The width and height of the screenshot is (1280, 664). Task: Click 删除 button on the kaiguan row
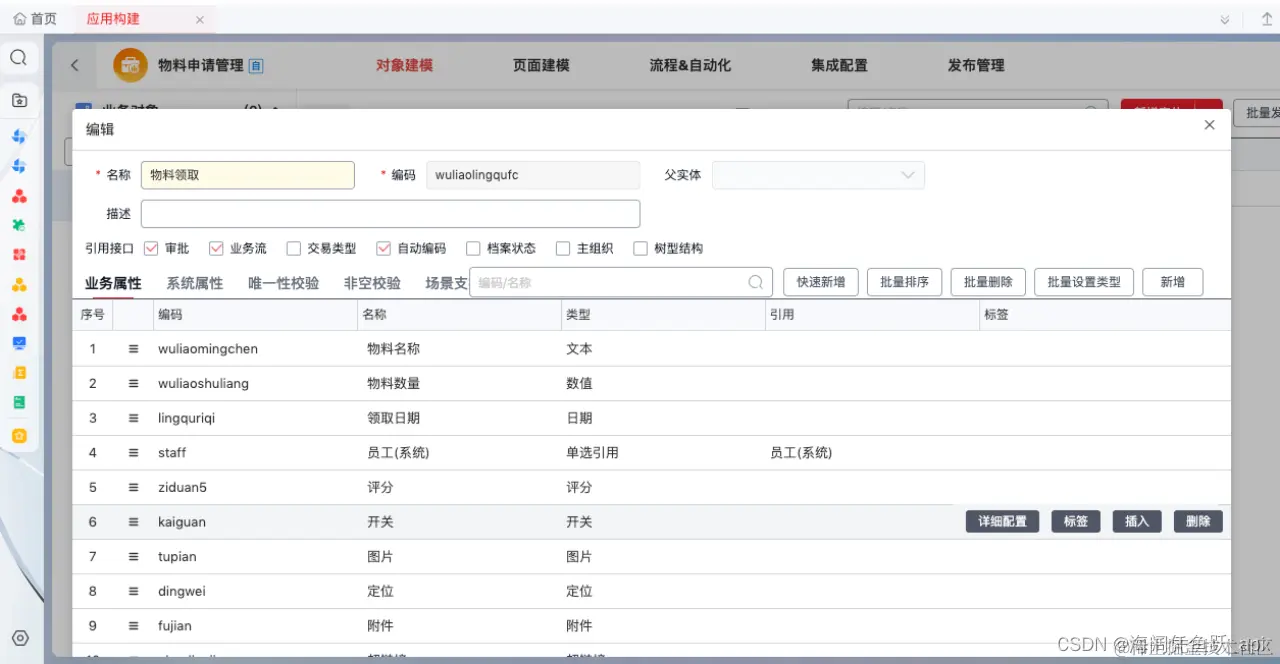tap(1198, 521)
